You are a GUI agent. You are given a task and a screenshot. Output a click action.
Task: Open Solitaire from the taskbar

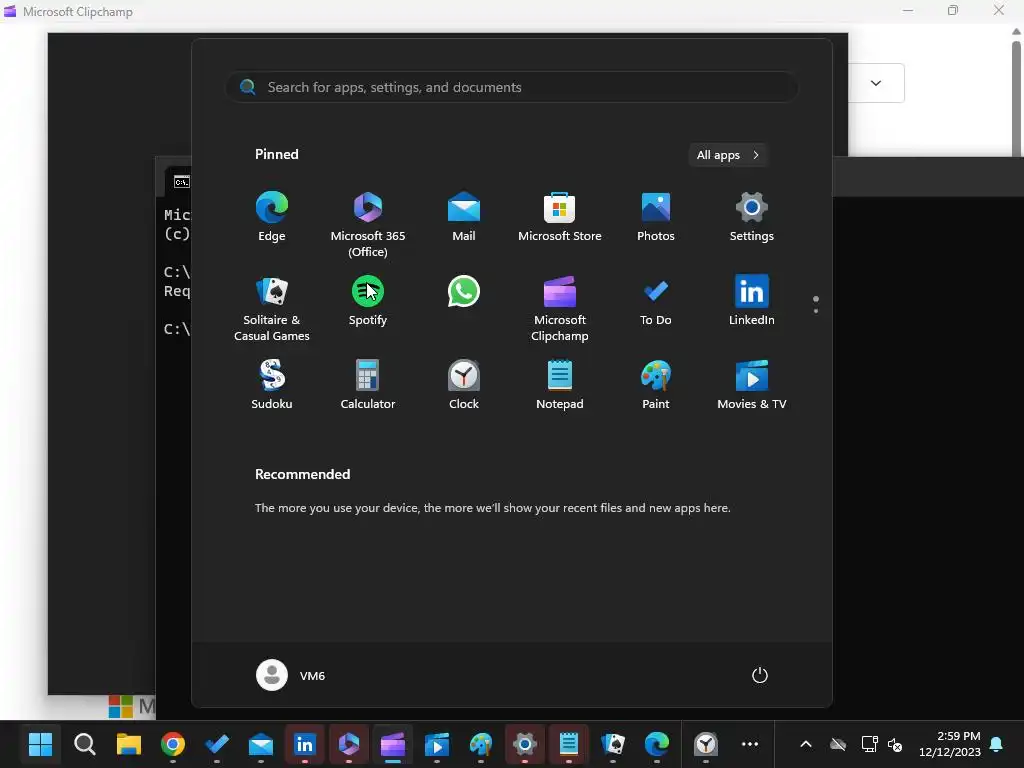point(613,744)
